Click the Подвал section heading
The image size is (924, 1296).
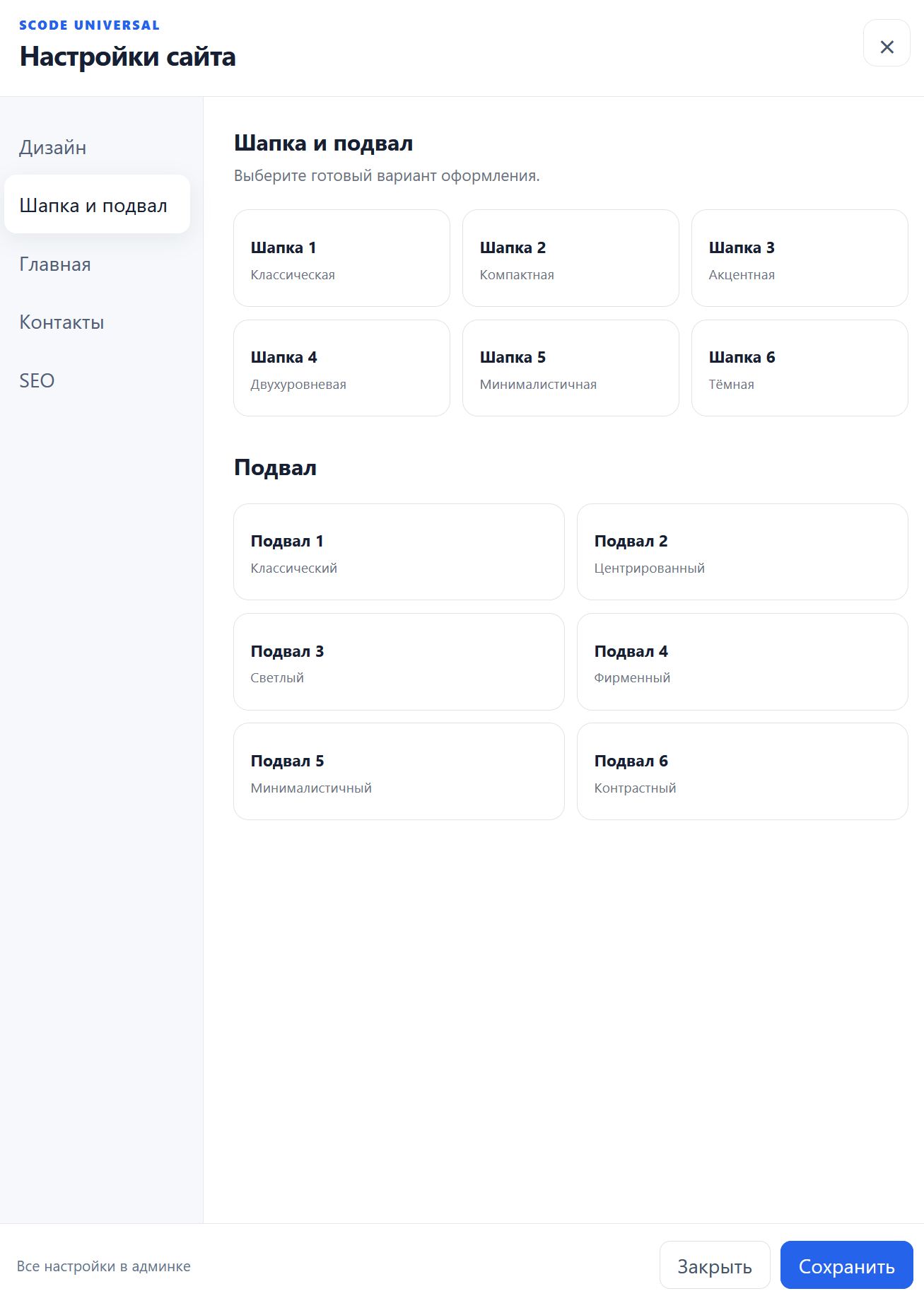pos(275,467)
